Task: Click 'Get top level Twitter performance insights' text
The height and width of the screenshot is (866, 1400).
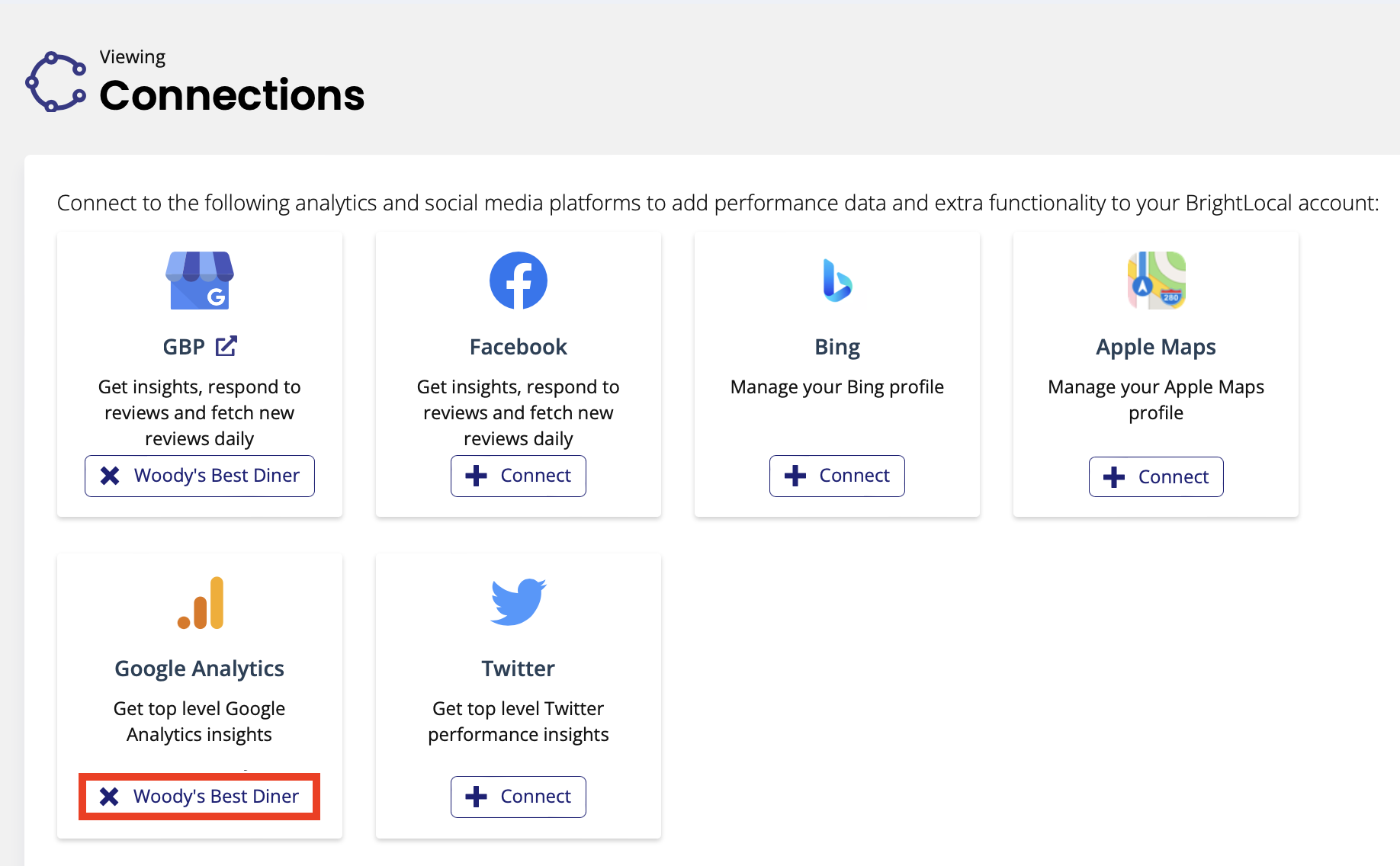Action: [519, 721]
